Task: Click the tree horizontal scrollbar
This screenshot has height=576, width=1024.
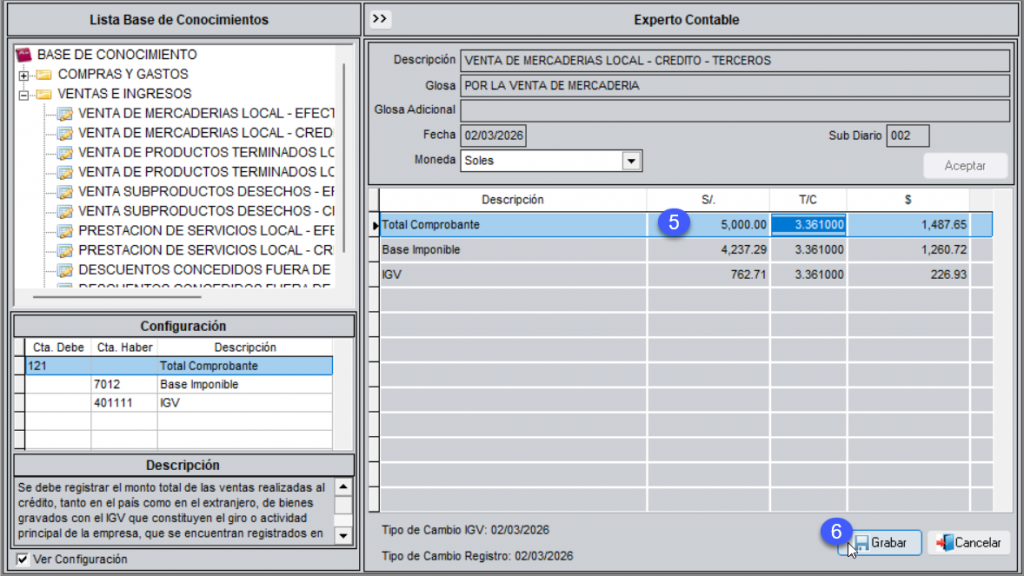Action: coord(118,296)
